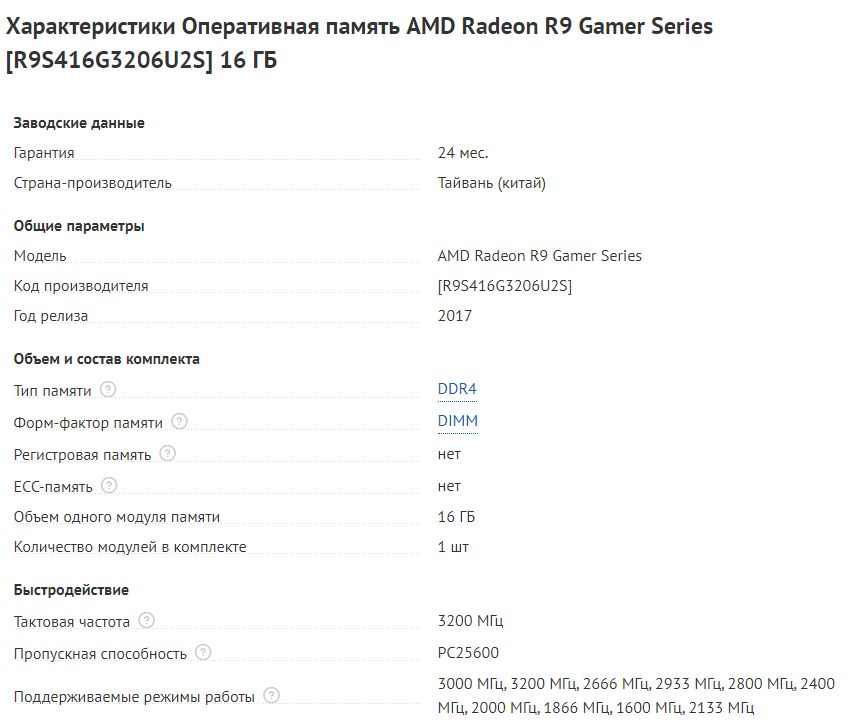Screen dimensions: 851x722
Task: Click the 24 мес. warranty value
Action: pyautogui.click(x=462, y=153)
